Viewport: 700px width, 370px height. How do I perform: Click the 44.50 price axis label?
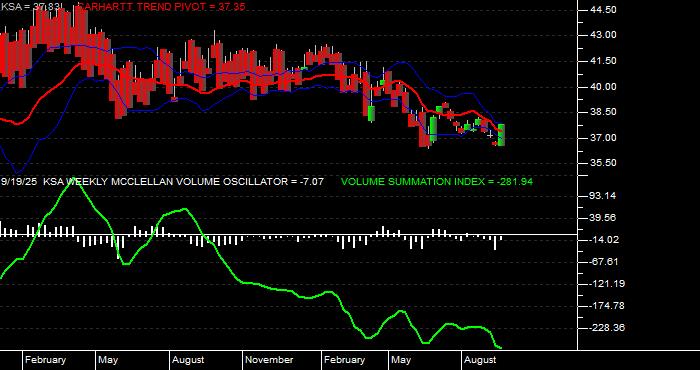(603, 9)
